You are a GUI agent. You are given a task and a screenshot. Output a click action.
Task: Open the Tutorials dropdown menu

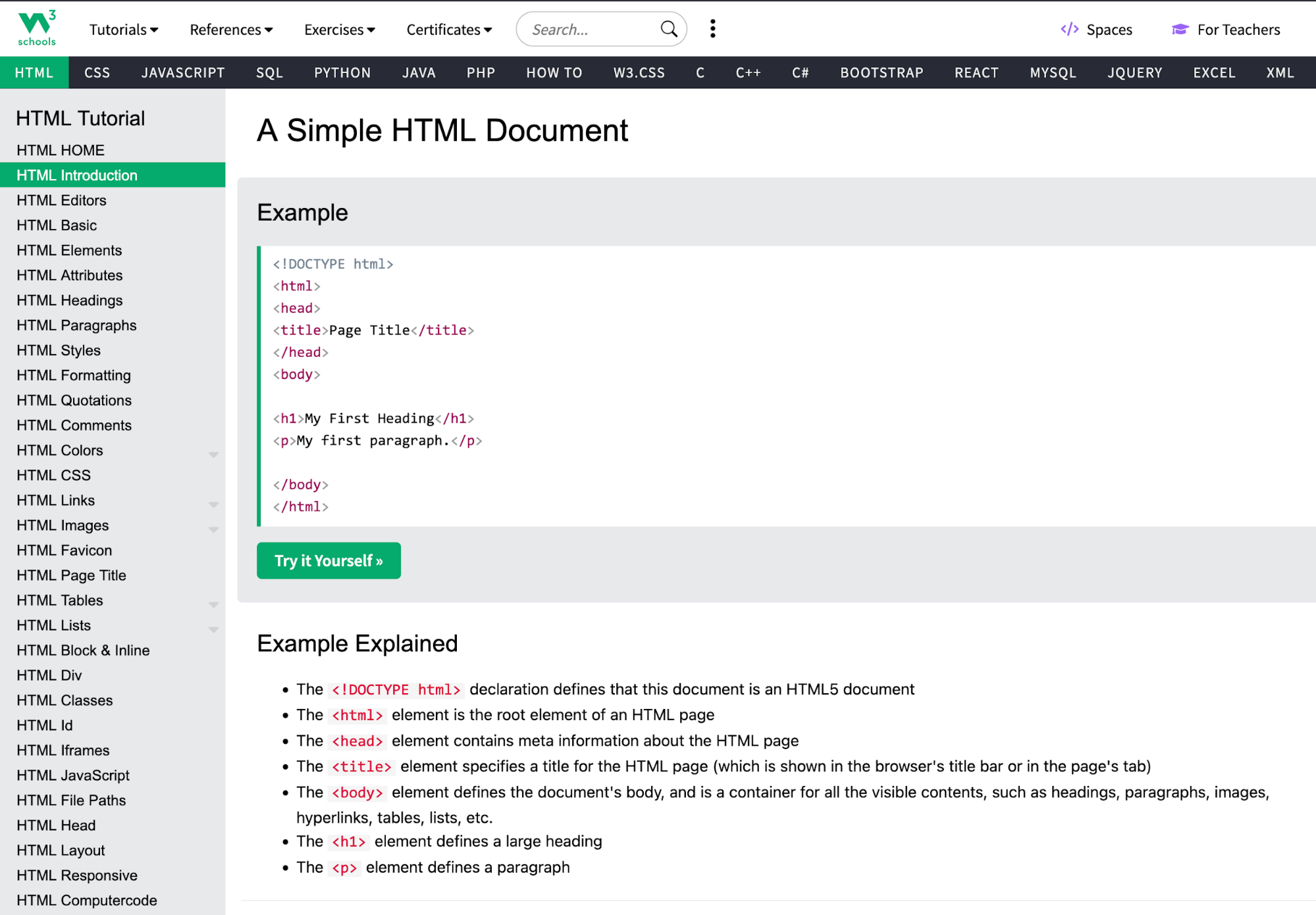(123, 30)
